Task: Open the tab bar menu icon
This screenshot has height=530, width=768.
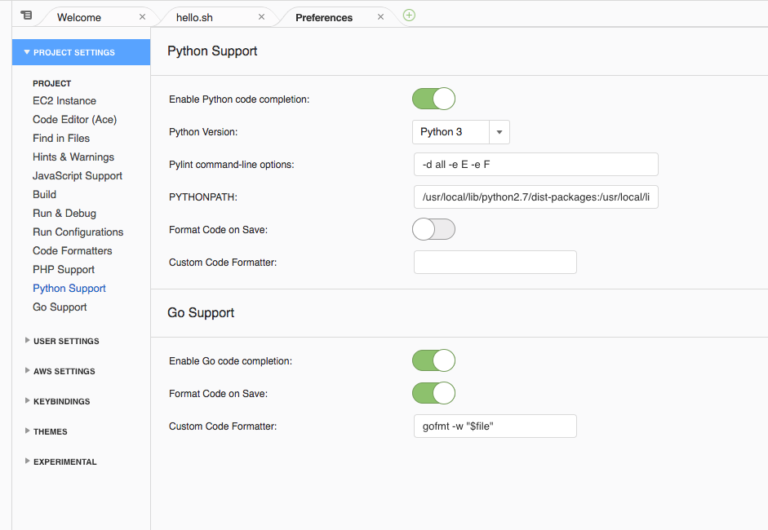Action: 26,15
